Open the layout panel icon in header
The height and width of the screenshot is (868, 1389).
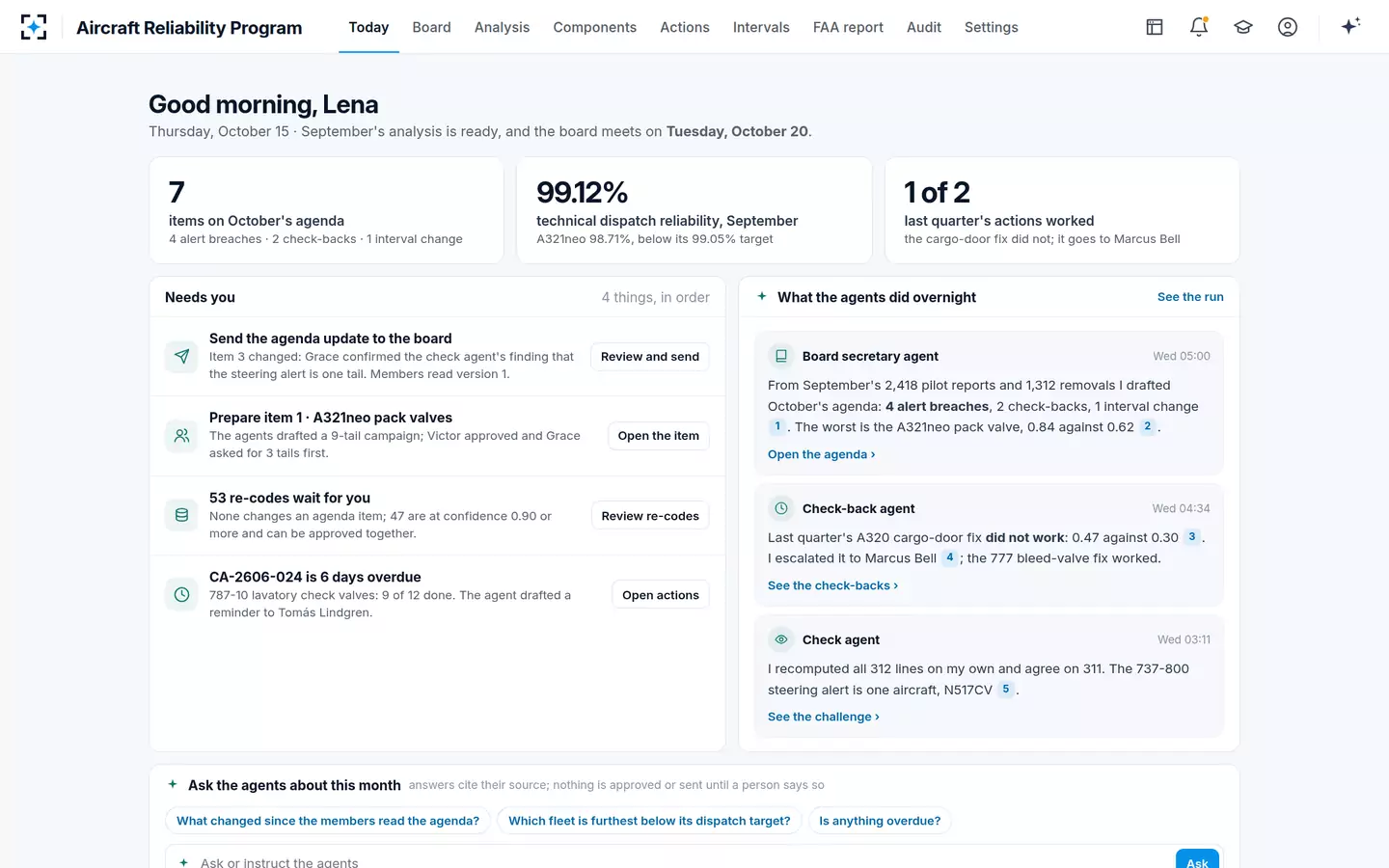click(x=1155, y=27)
